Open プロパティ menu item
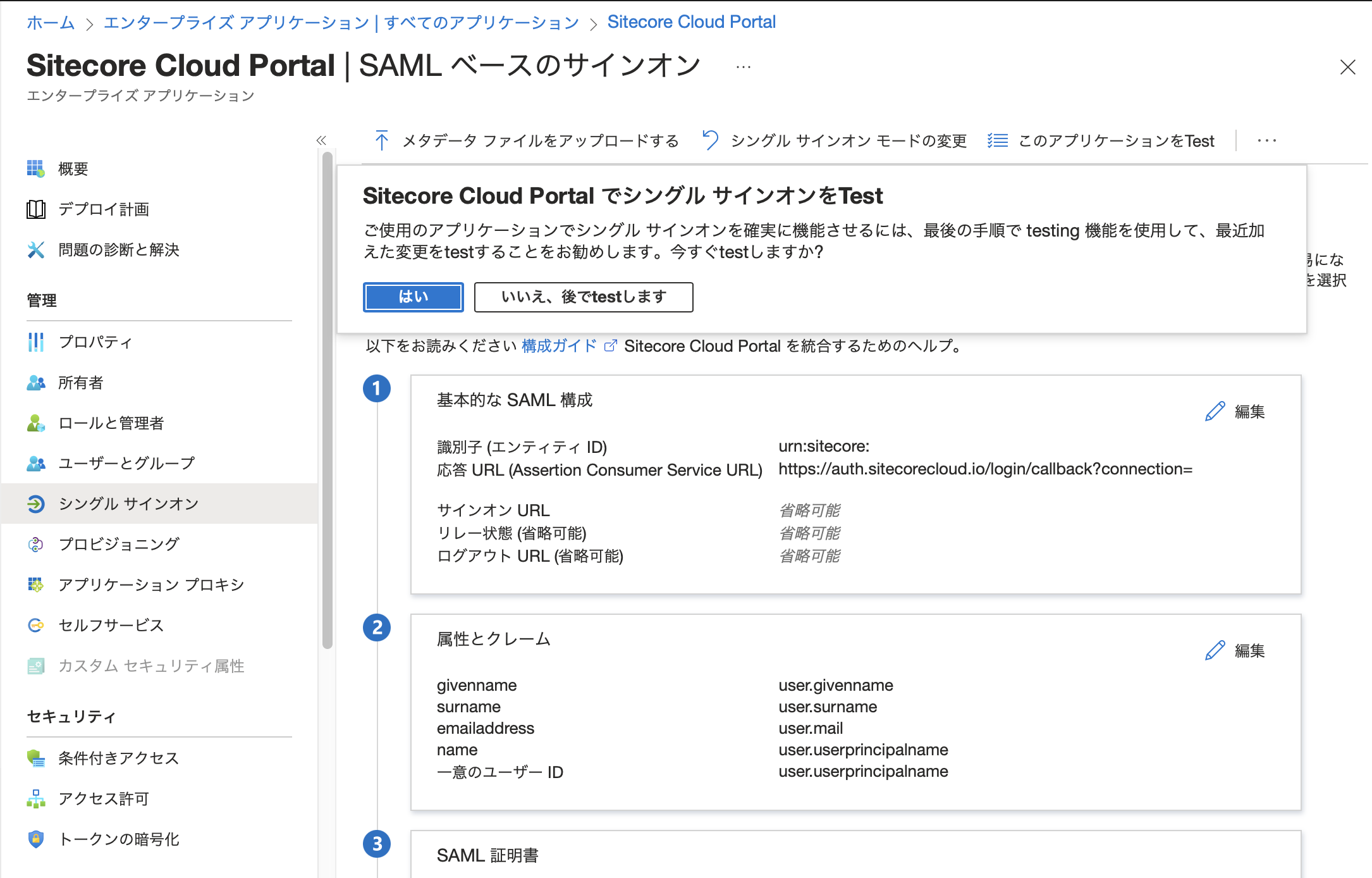1372x878 pixels. click(159, 342)
